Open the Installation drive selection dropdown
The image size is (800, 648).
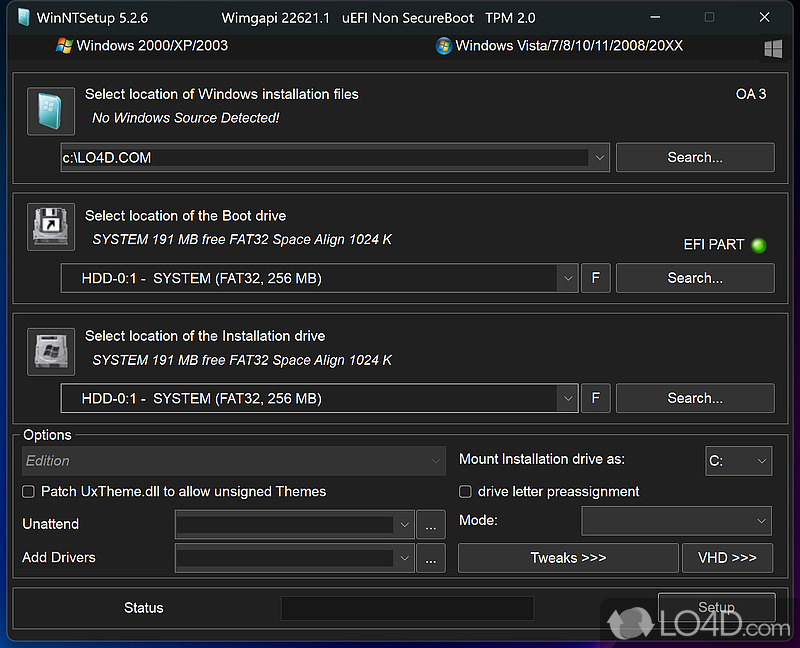click(x=567, y=398)
